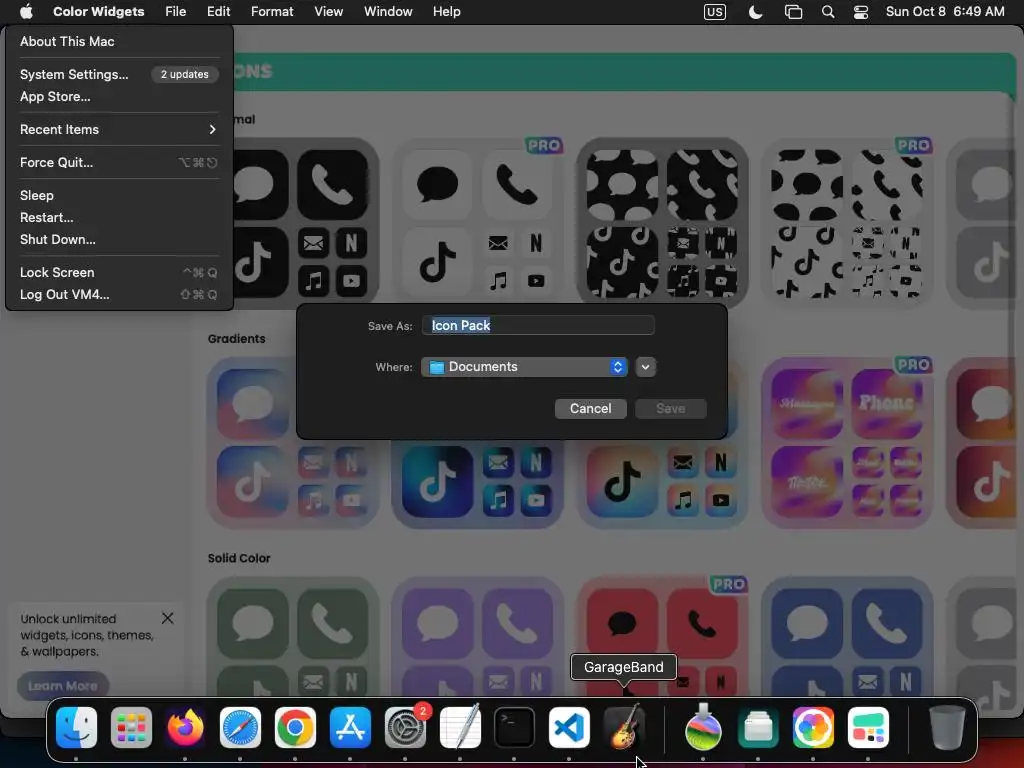Choose Sleep from Apple menu
Screen dimensions: 1024x768
119,195
